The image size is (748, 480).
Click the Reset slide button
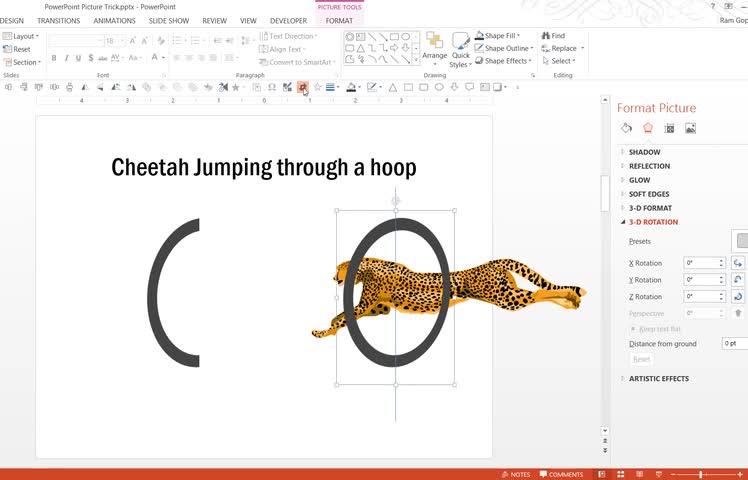[x=18, y=49]
